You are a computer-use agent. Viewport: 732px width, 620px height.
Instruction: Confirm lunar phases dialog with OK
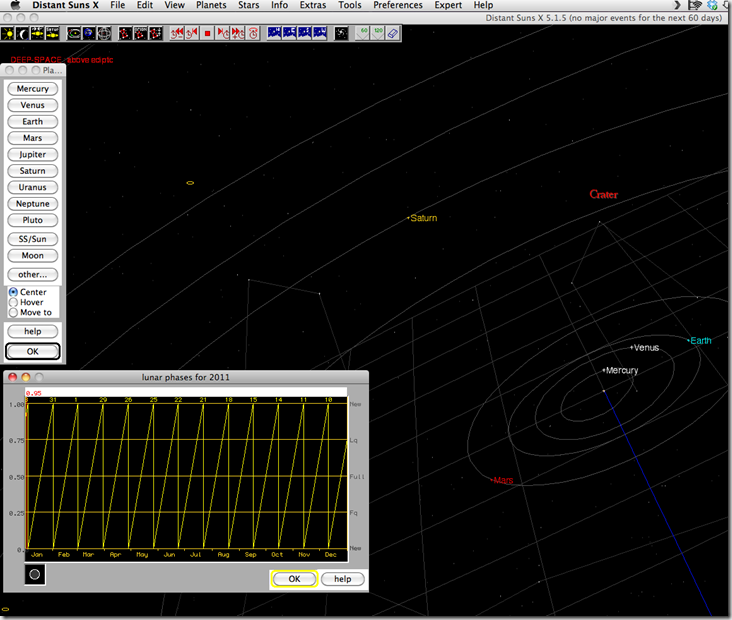[x=294, y=579]
